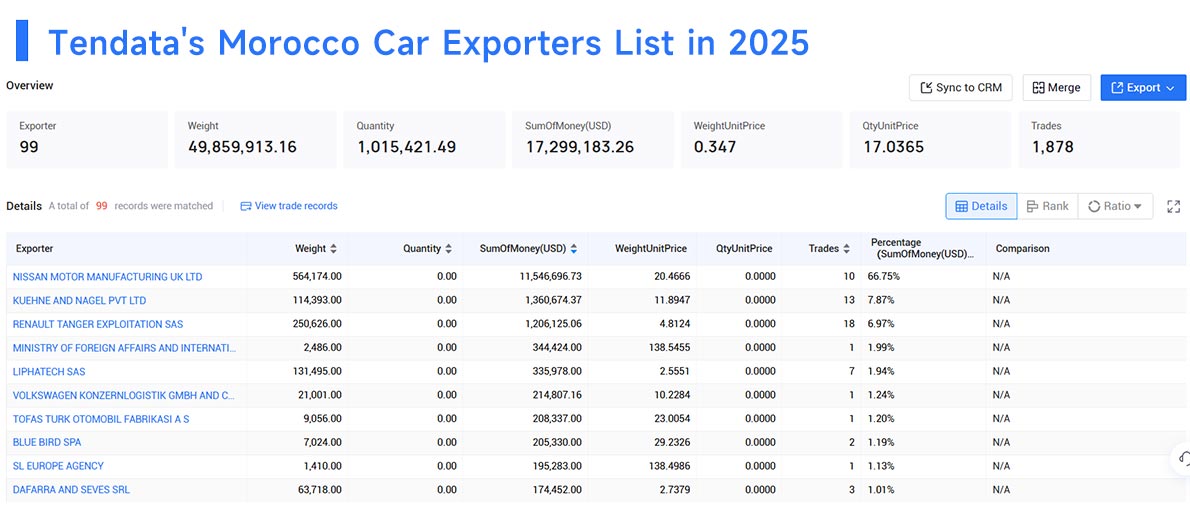Open the View trade records link
This screenshot has width=1190, height=510.
click(289, 206)
